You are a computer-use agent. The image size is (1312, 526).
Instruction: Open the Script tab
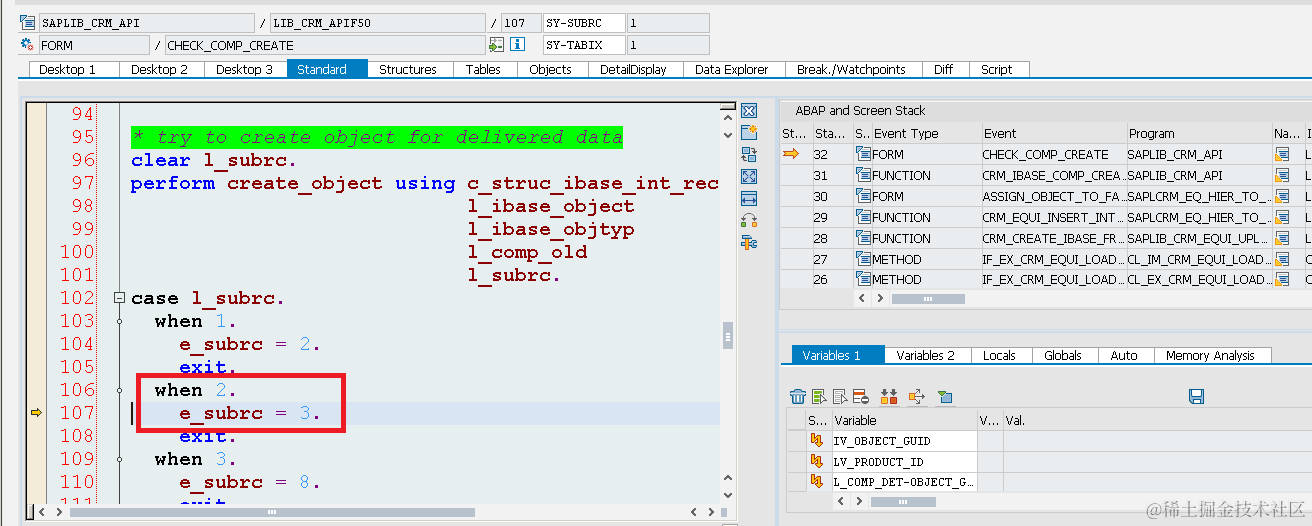997,69
